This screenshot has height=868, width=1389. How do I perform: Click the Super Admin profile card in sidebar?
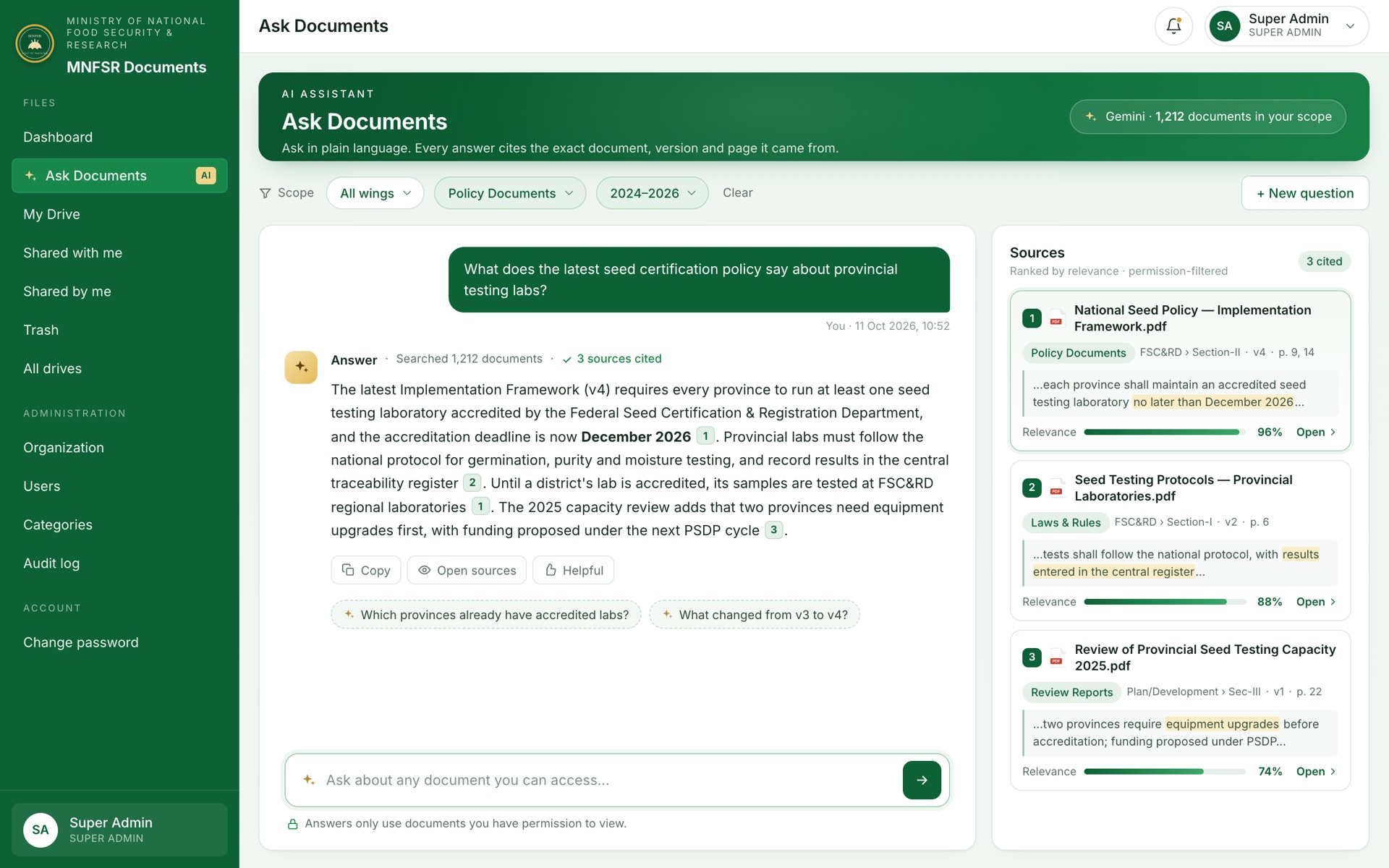[x=119, y=830]
